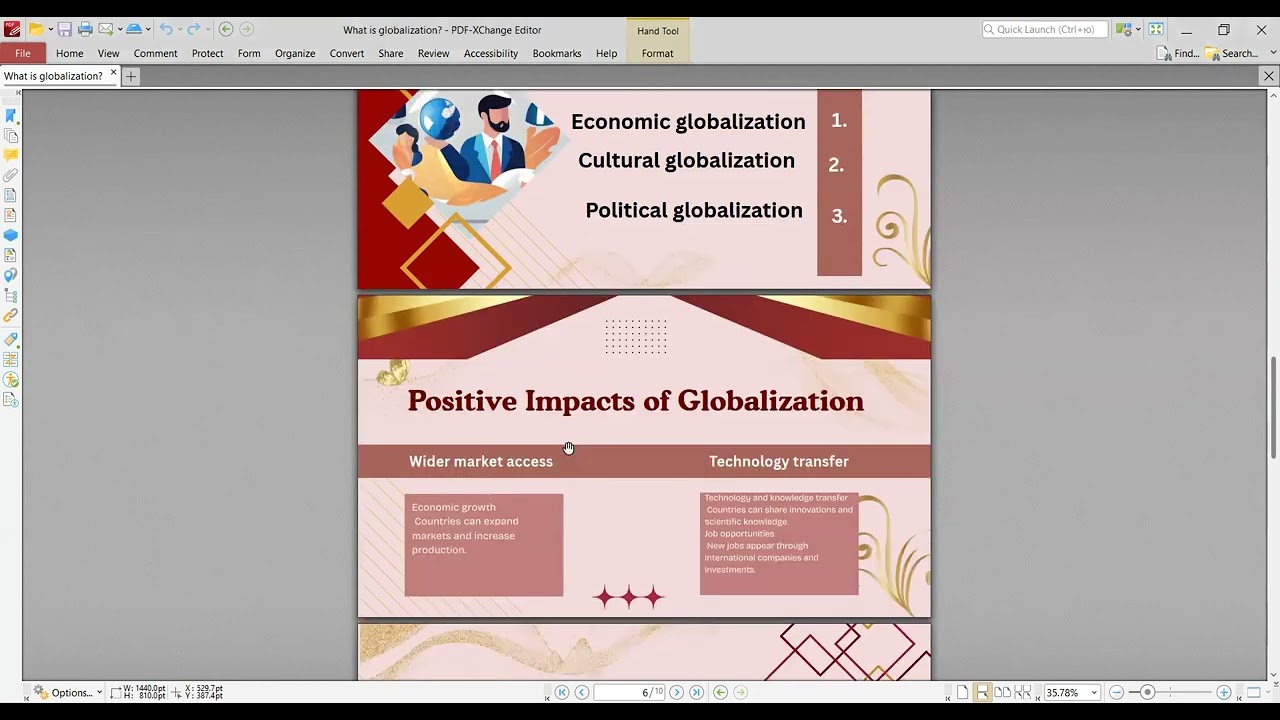Screen dimensions: 1280x720
Task: Go to the next page
Action: coord(677,692)
